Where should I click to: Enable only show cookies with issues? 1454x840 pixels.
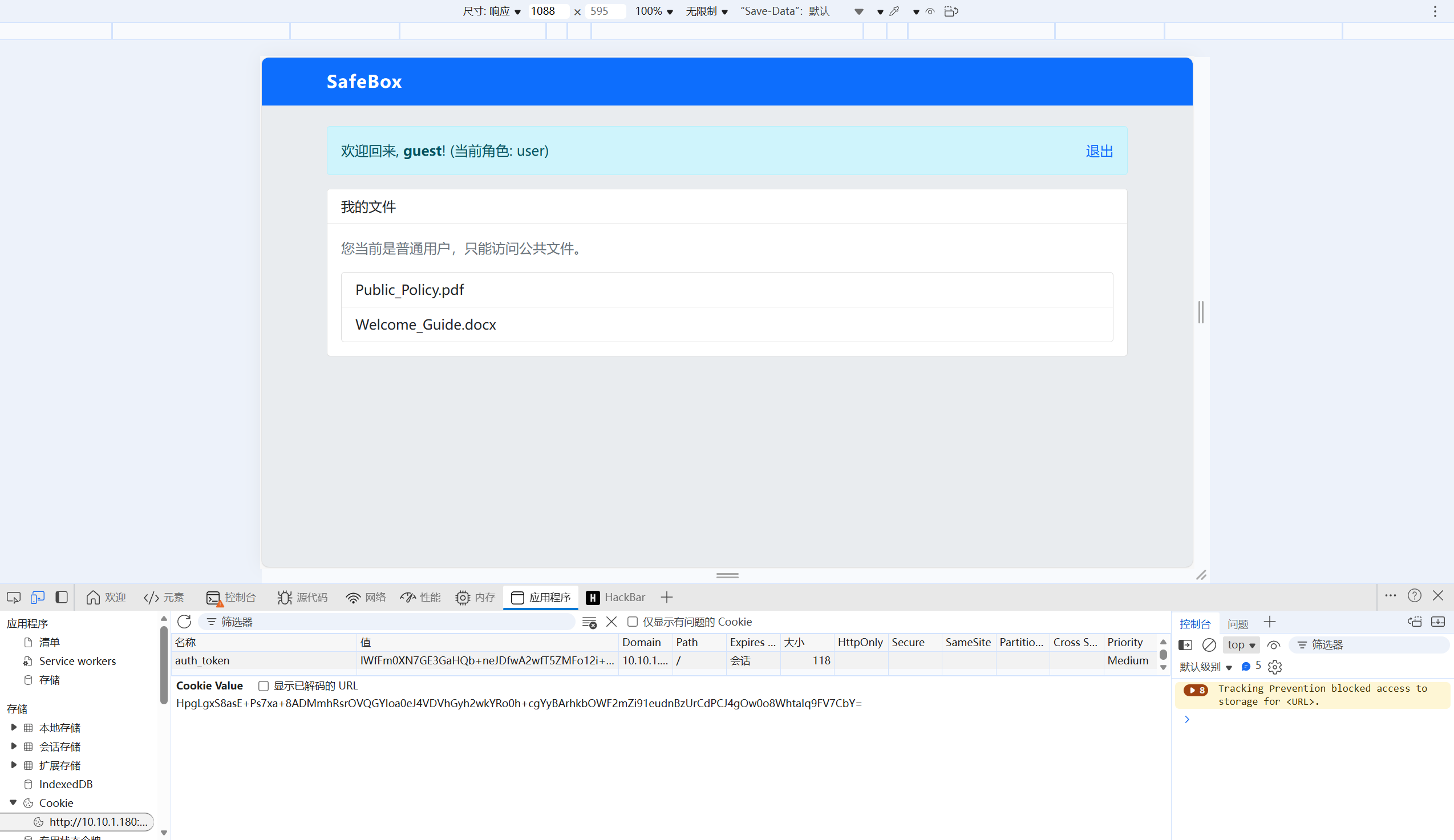tap(633, 622)
